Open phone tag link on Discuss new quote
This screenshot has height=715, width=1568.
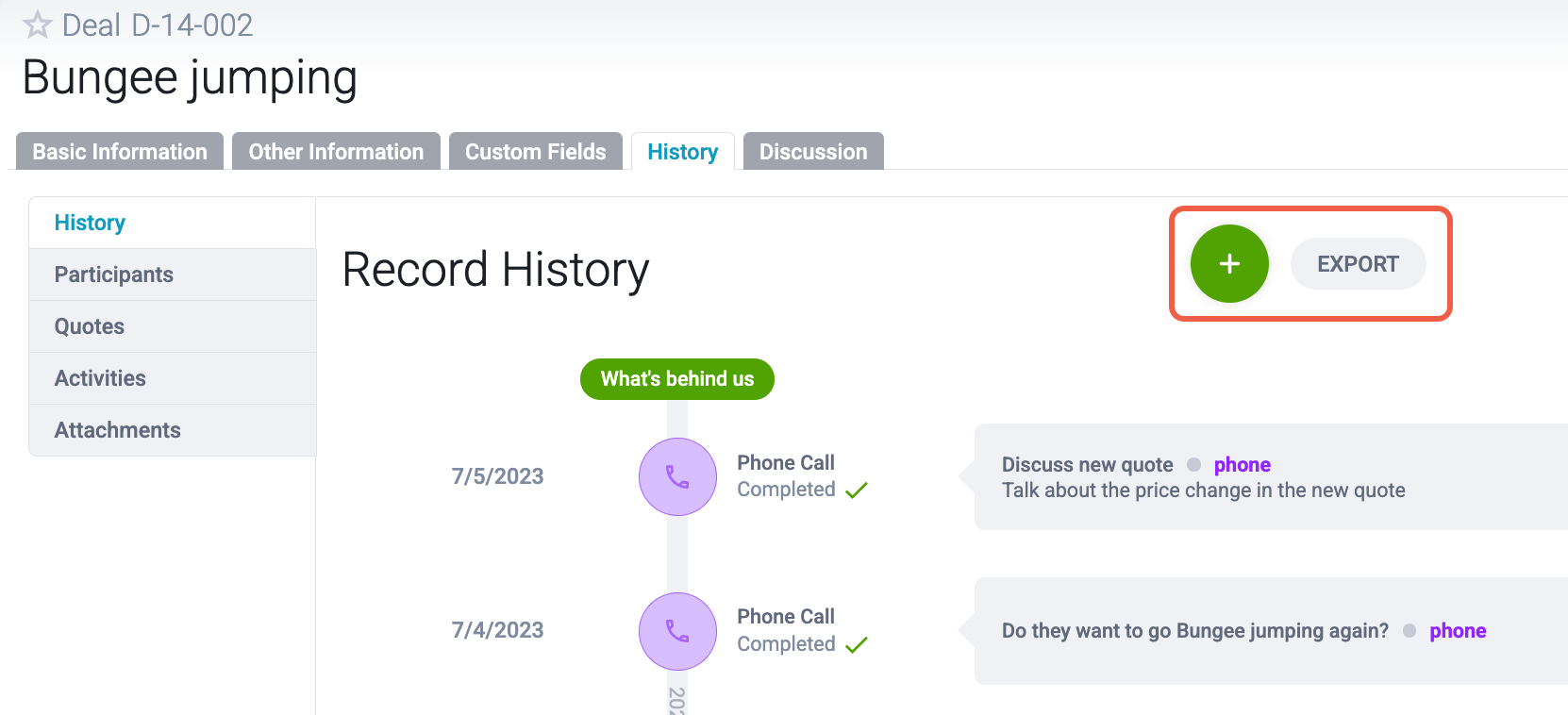point(1242,464)
